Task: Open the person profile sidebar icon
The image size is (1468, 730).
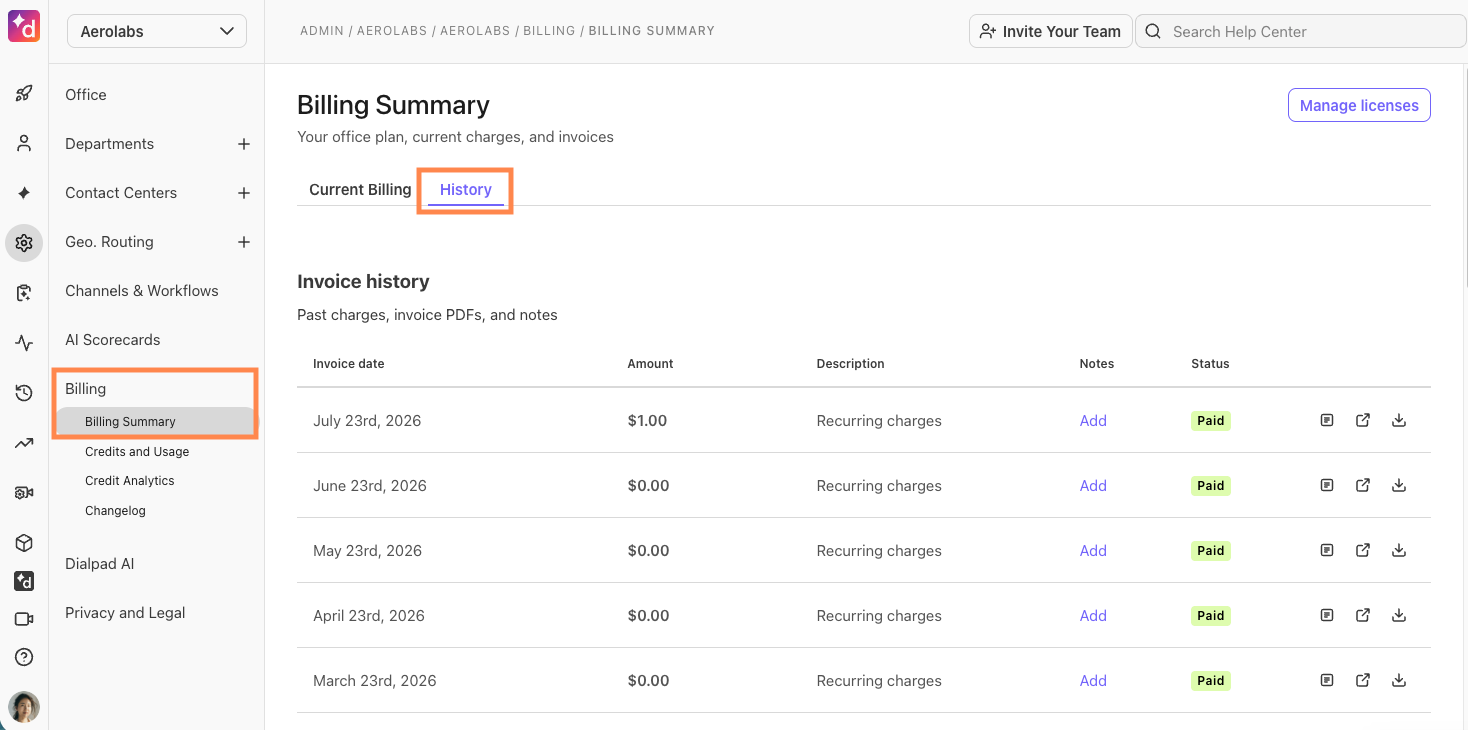Action: (x=24, y=143)
